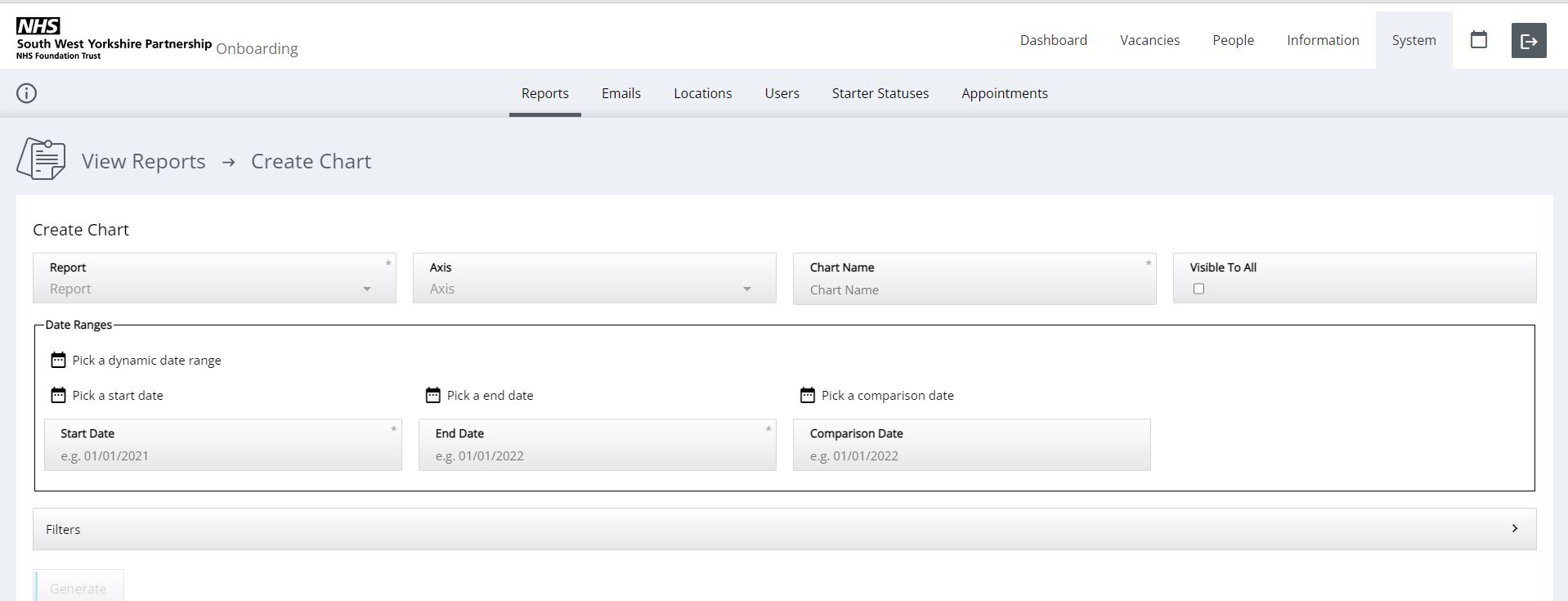The width and height of the screenshot is (1568, 601).
Task: Open the Starter Statuses tab
Action: click(880, 93)
